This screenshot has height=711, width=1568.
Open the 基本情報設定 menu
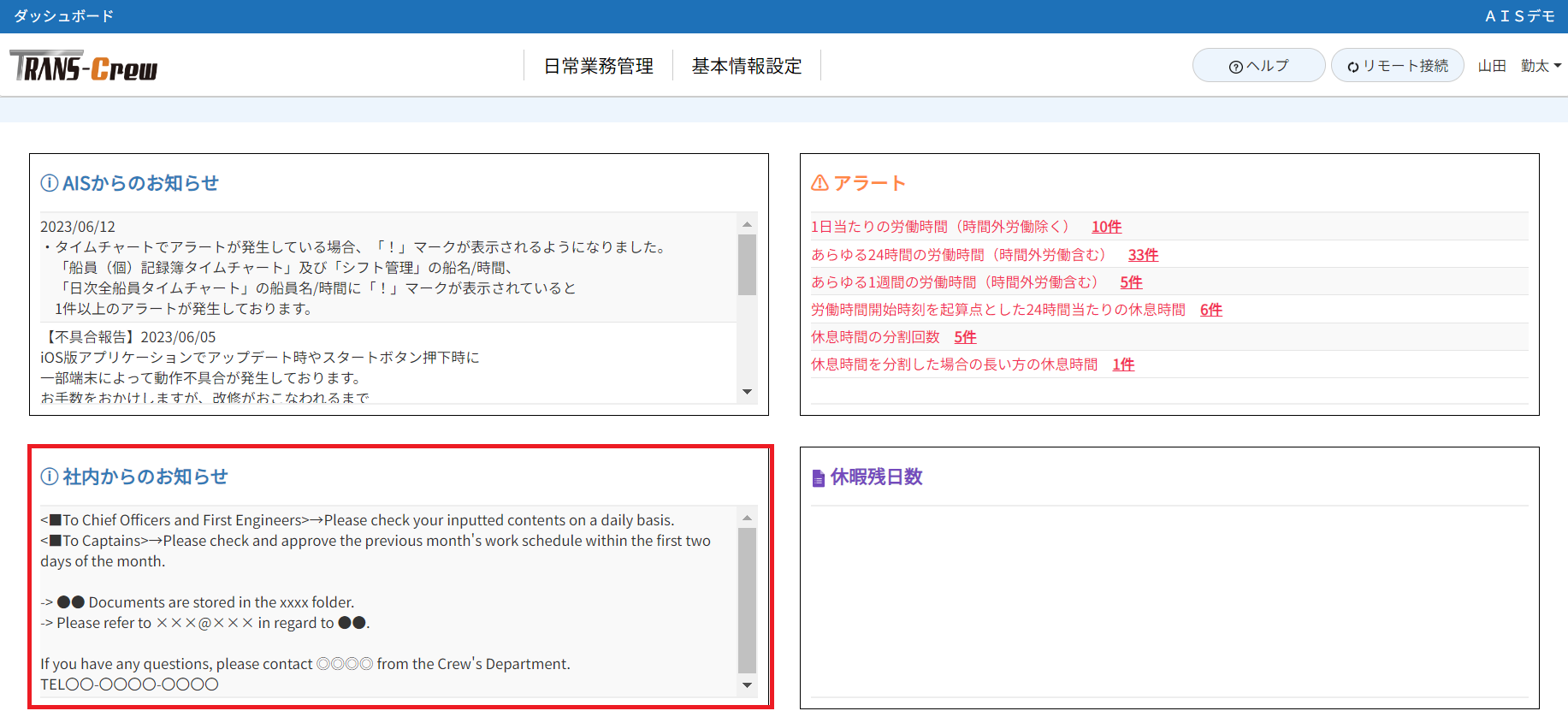click(x=747, y=66)
